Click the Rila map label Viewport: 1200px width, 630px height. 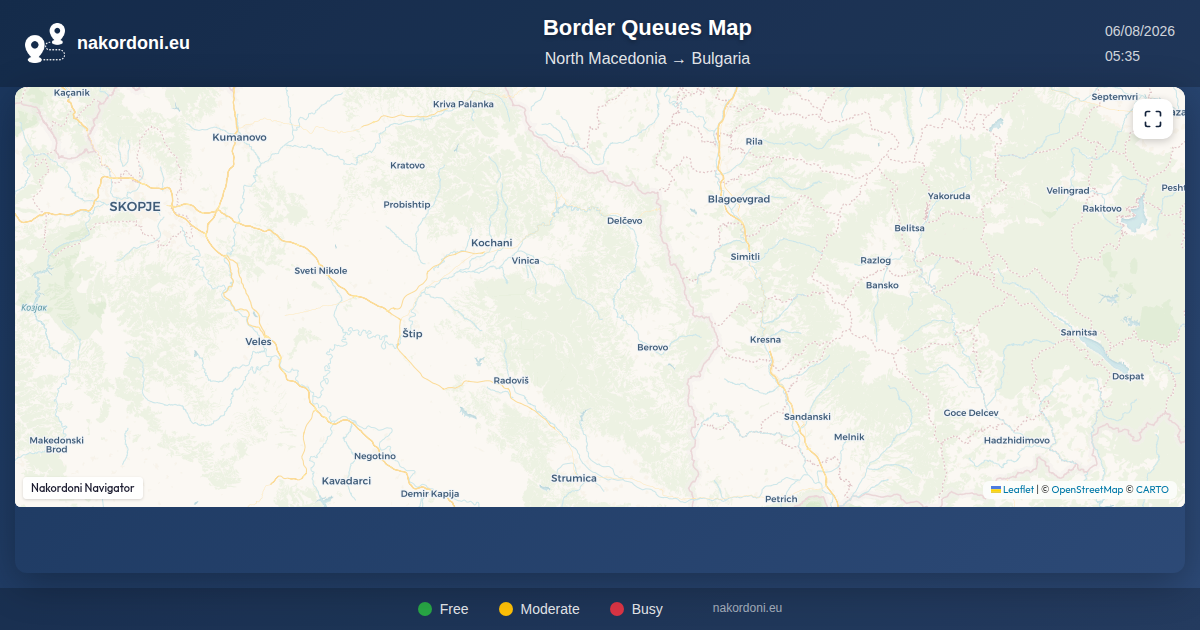(x=754, y=142)
